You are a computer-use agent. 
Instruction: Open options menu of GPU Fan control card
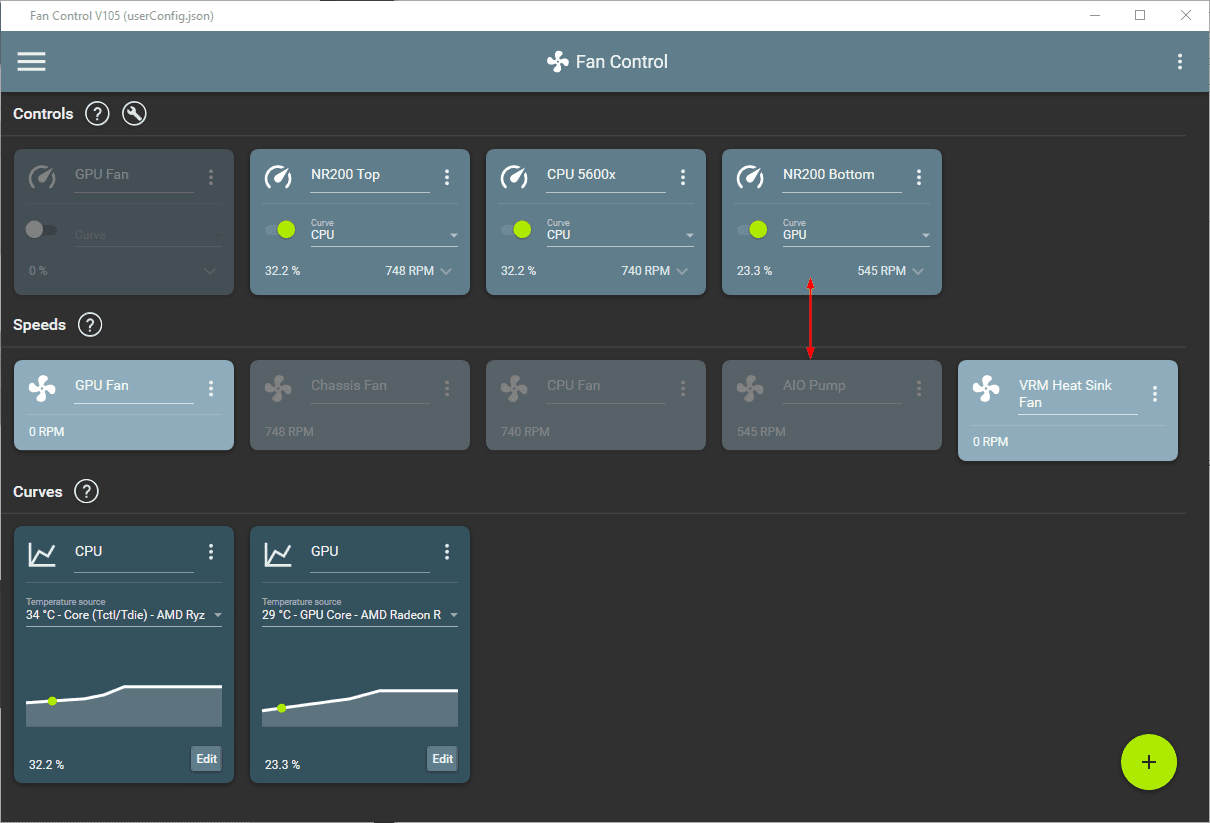click(x=211, y=177)
